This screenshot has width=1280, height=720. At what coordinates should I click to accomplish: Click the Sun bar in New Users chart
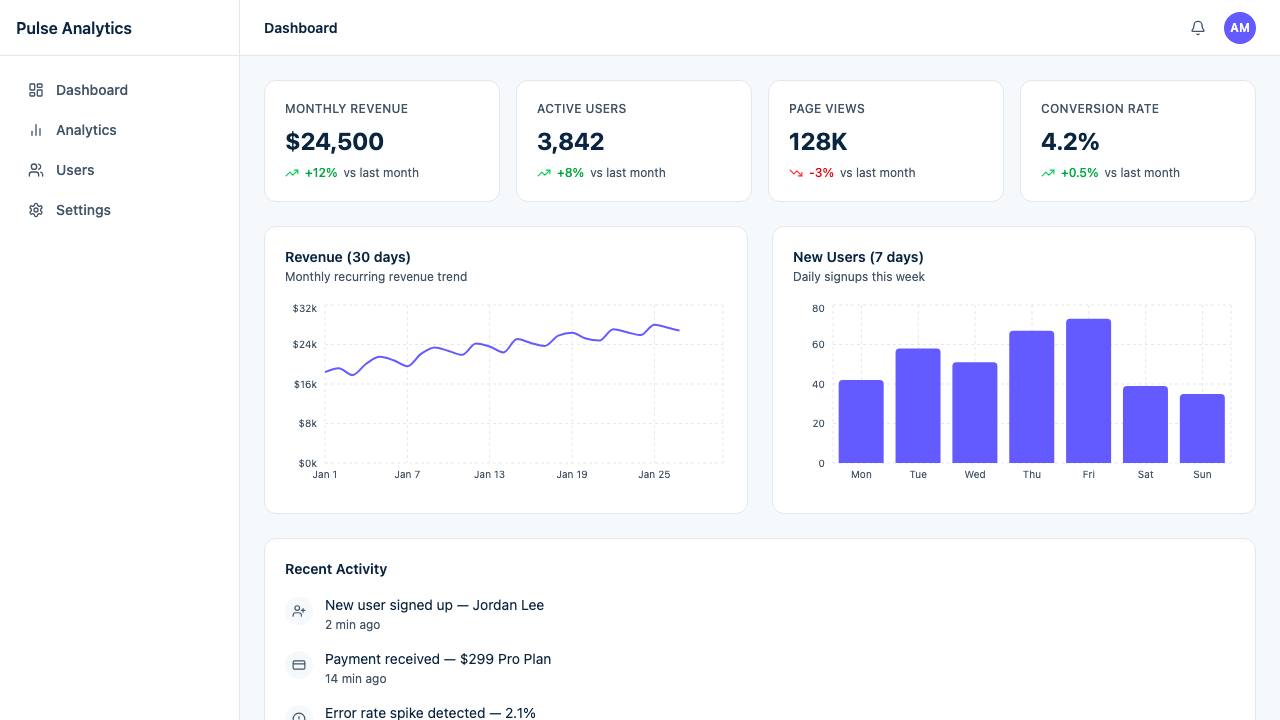pos(1202,428)
